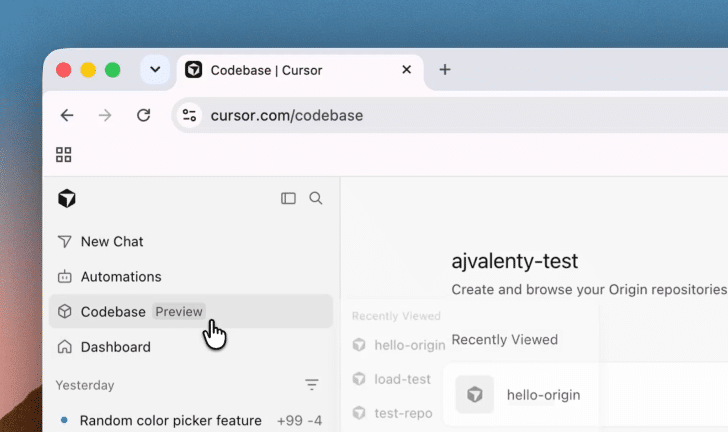Toggle the sidebar panel icon
Screen dimensions: 728x432
pyautogui.click(x=288, y=198)
